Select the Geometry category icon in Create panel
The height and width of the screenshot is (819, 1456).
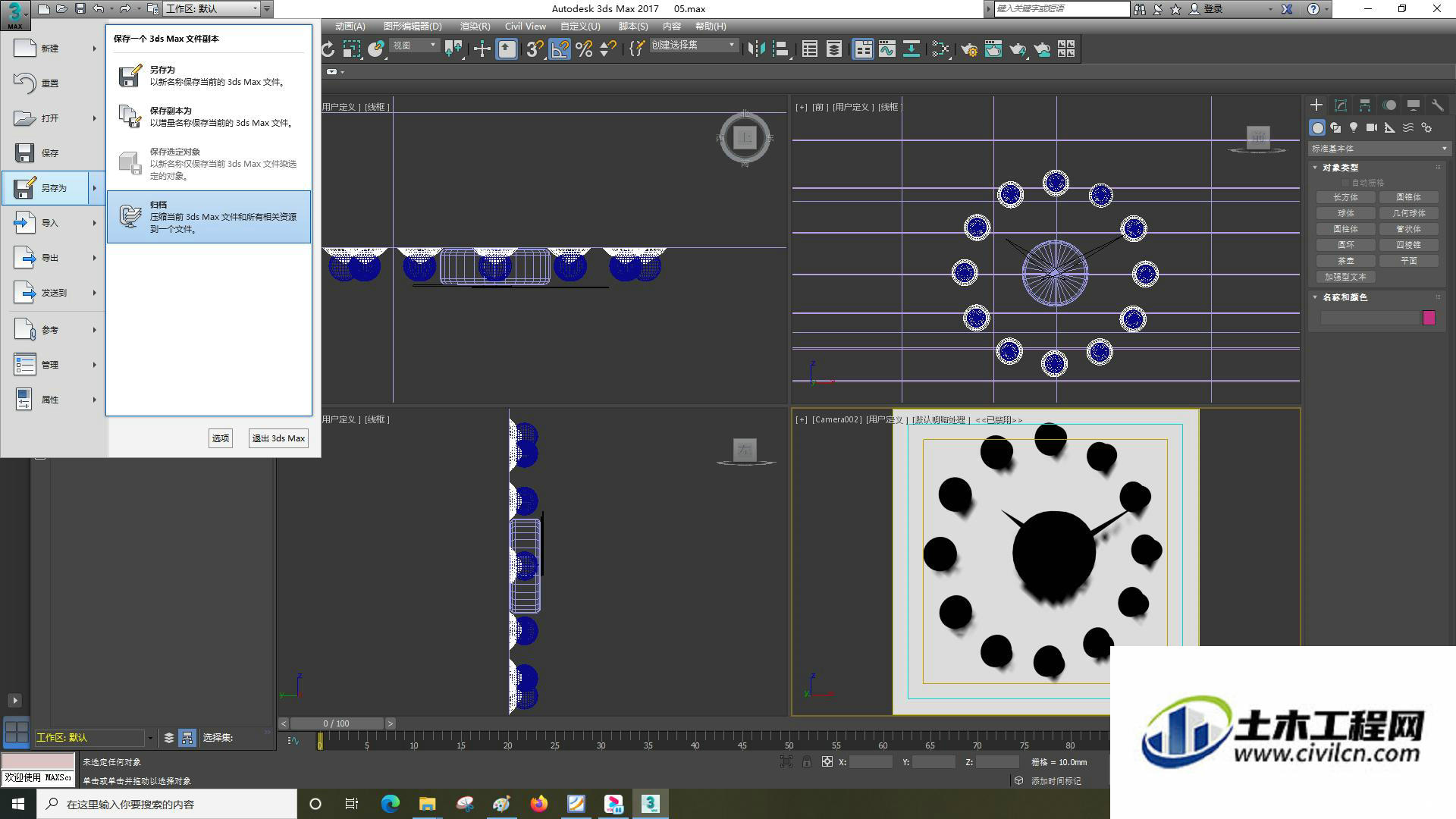click(x=1317, y=128)
